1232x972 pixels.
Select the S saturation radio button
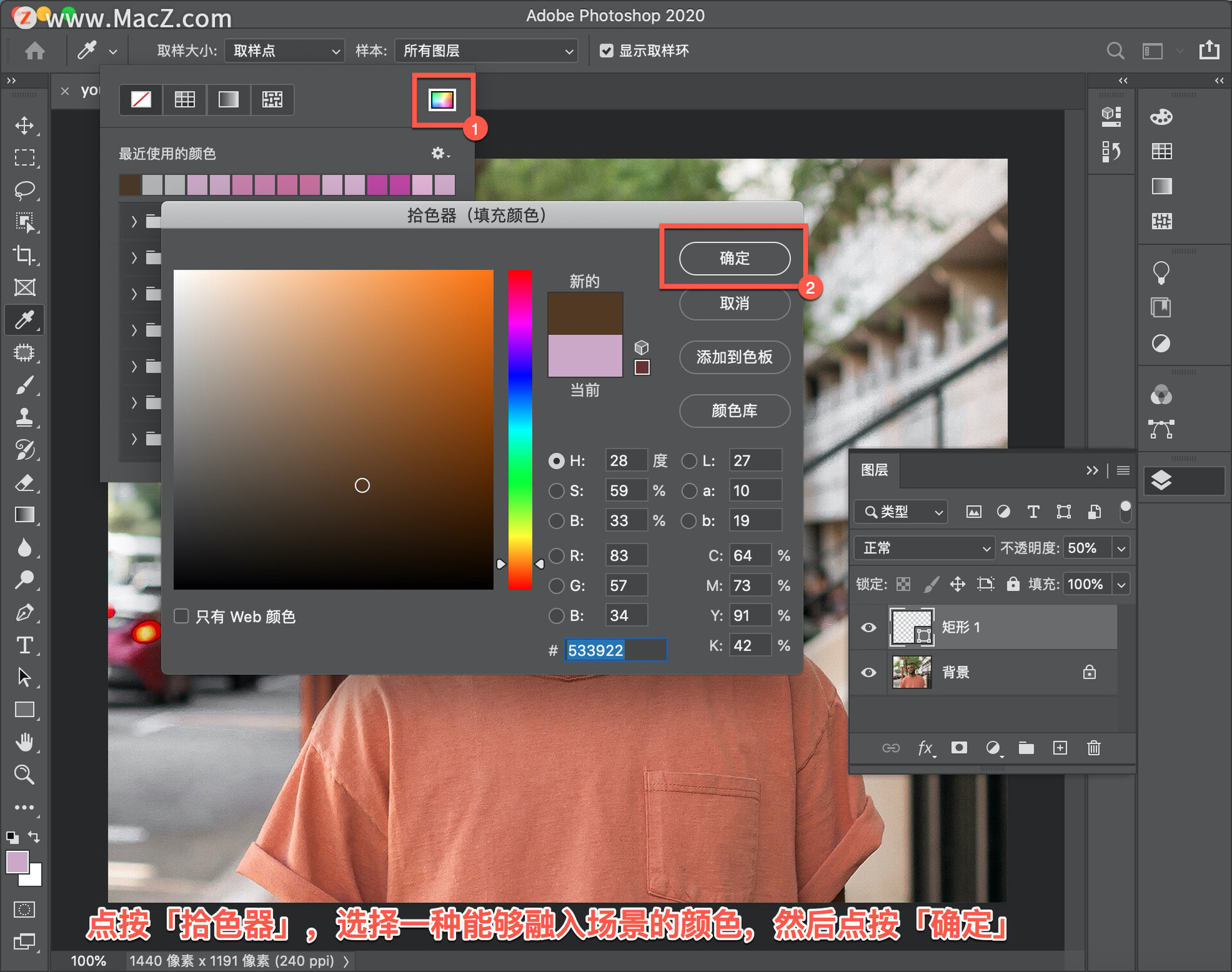[556, 491]
